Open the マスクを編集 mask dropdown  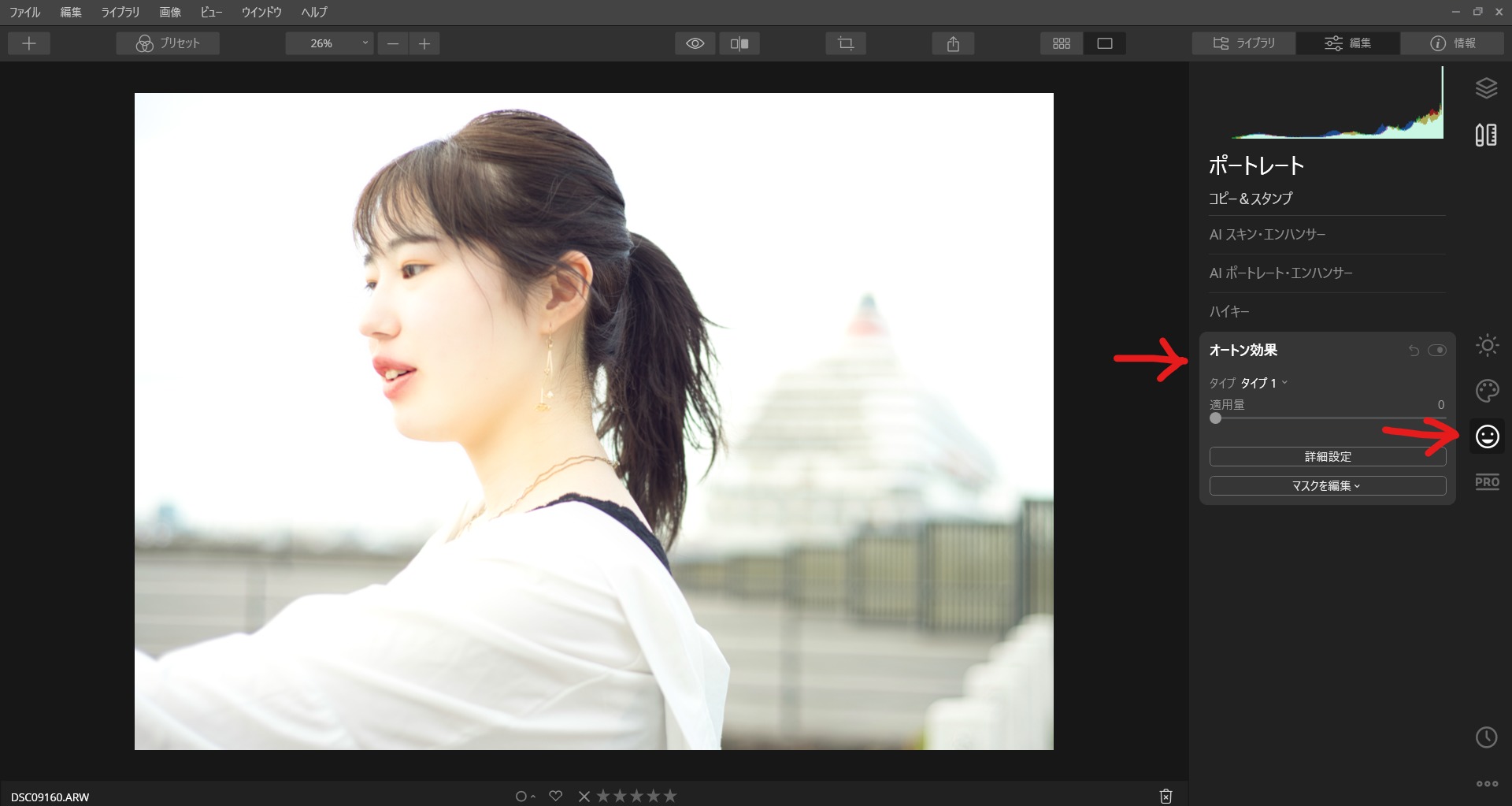[x=1328, y=486]
